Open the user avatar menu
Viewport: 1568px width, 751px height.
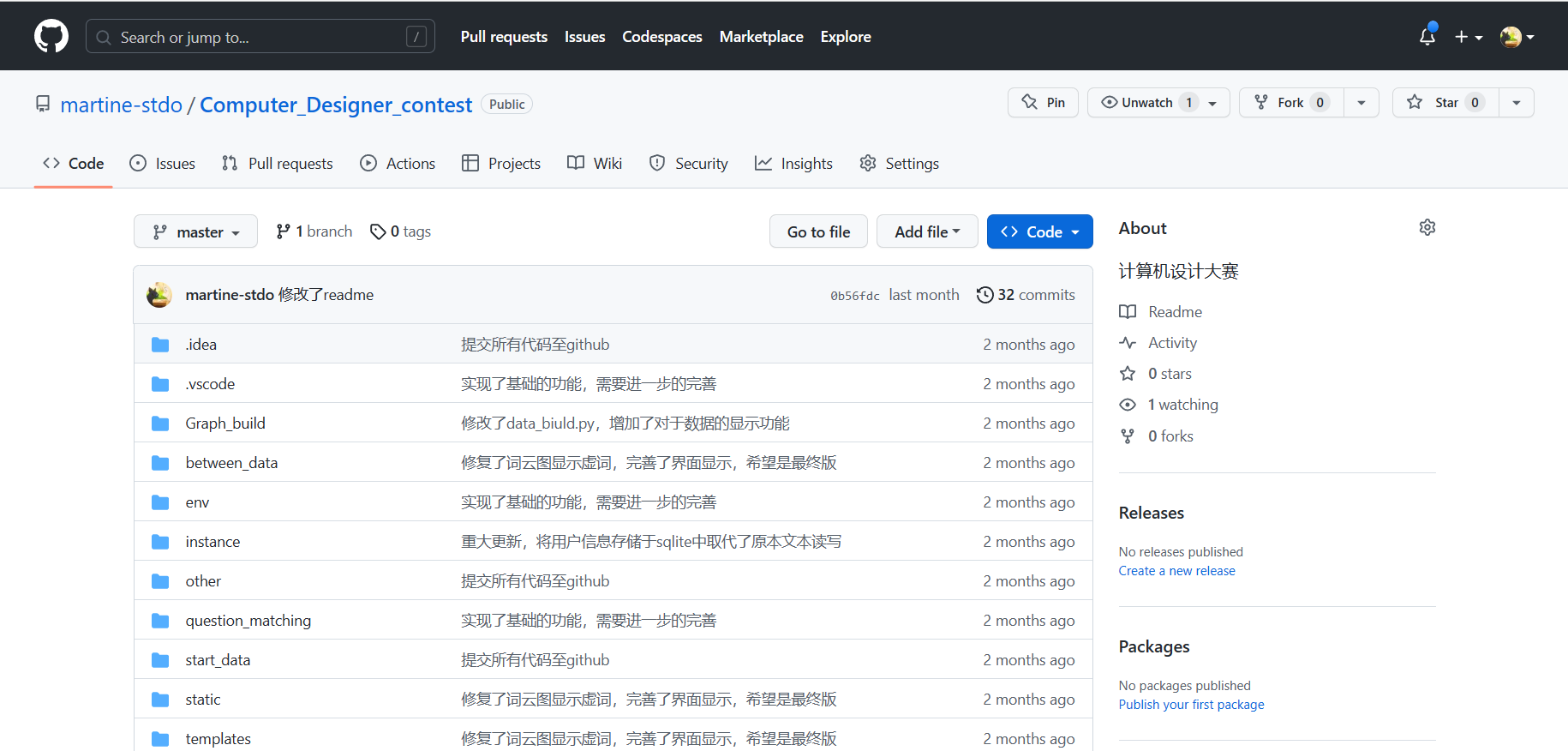pos(1517,37)
